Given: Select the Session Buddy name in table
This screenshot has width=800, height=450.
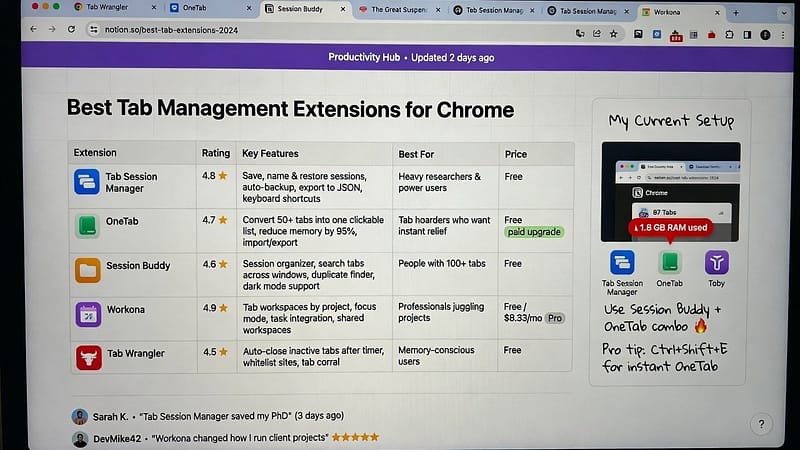Looking at the screenshot, I should point(138,266).
